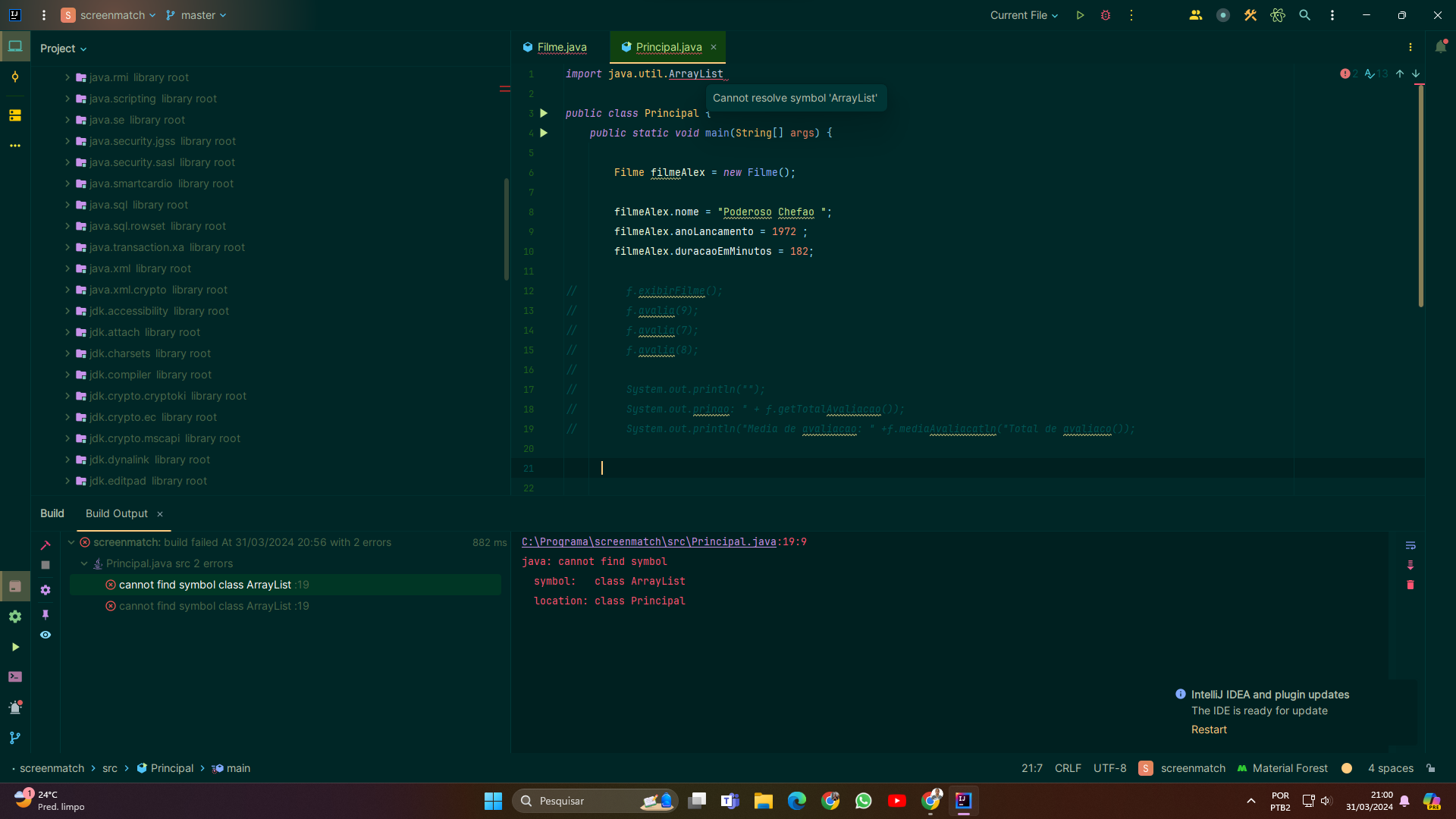Open the Terminal tool window icon
Screen dimensions: 1456x819
(15, 677)
